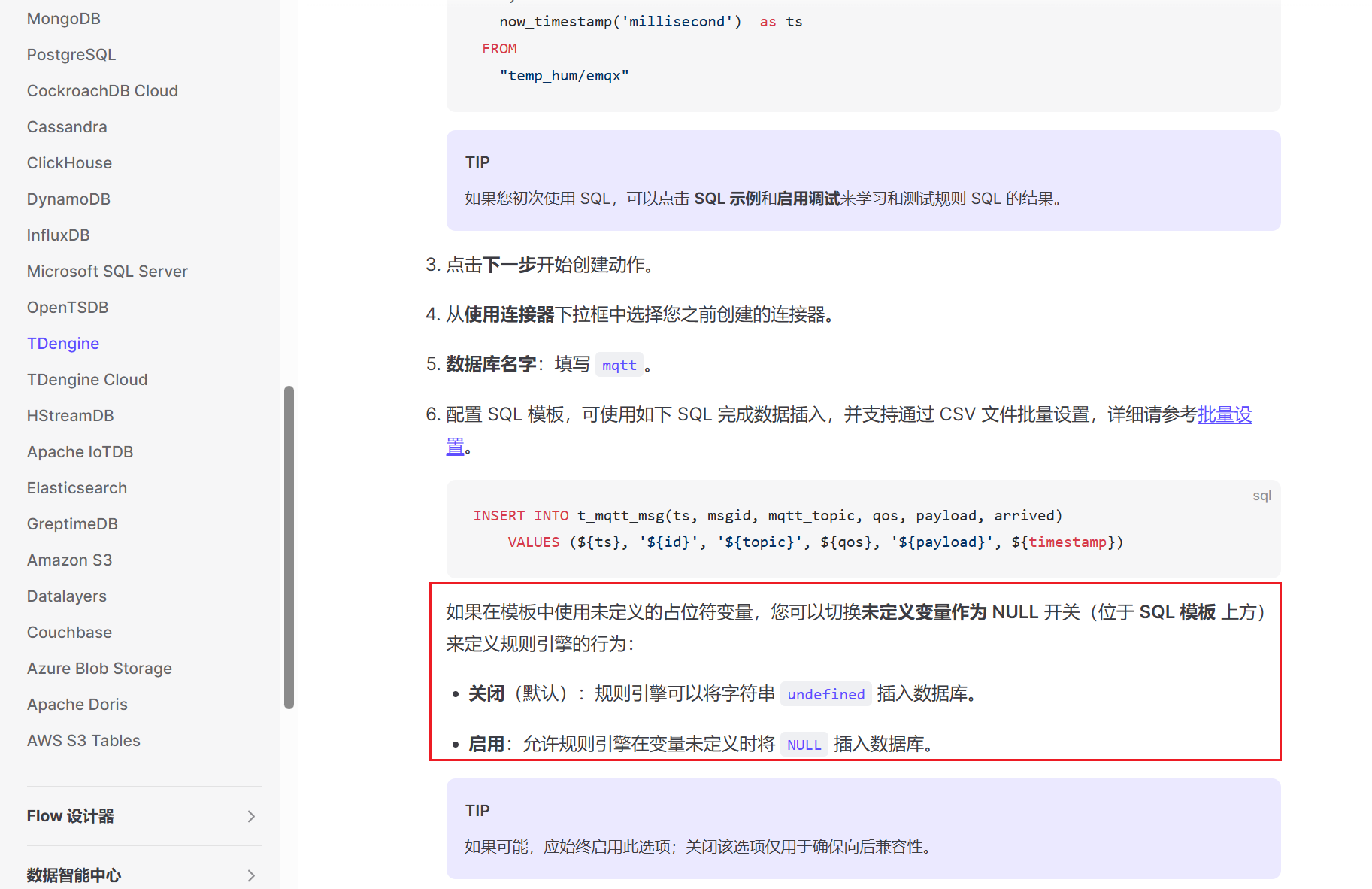The height and width of the screenshot is (889, 1372).
Task: Go to GreptimeDB page
Action: (x=72, y=524)
